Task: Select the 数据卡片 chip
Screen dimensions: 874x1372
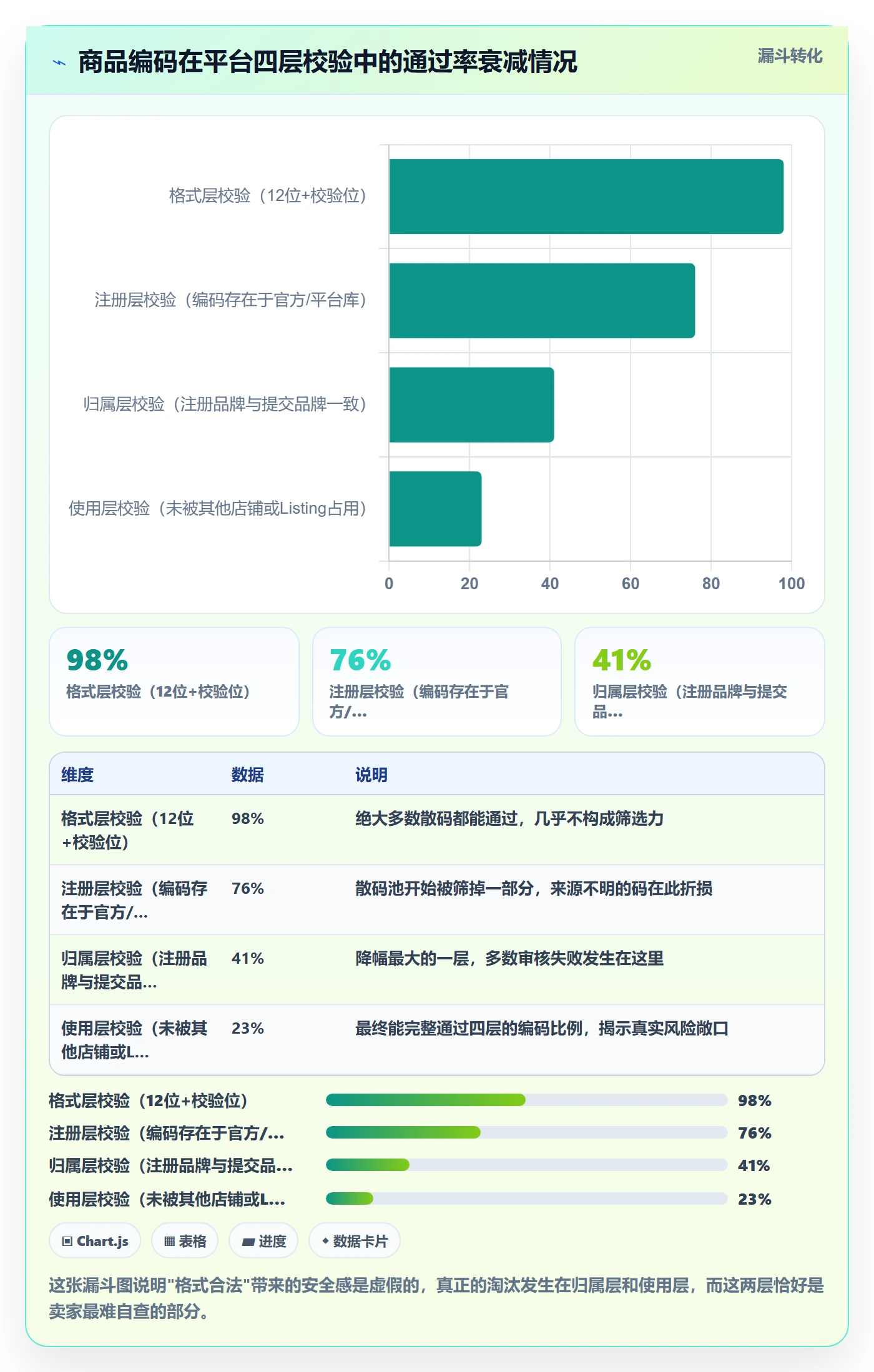Action: pos(355,1241)
